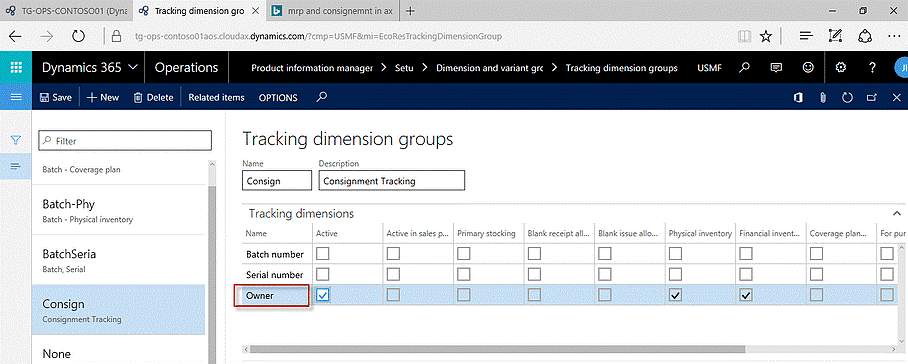Go to Setup breadcrumb

click(404, 68)
